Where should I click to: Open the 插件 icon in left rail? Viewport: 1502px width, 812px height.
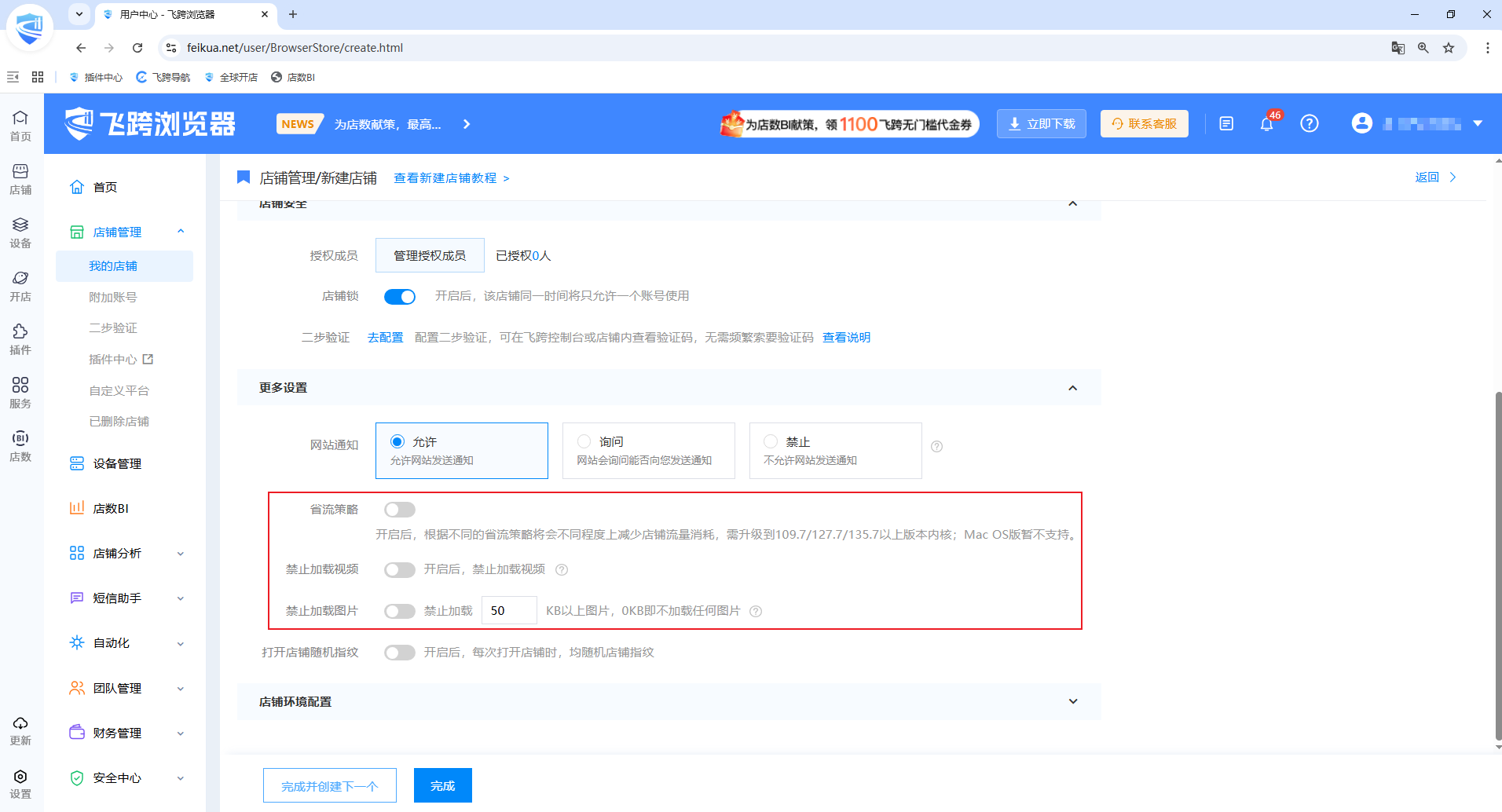20,339
